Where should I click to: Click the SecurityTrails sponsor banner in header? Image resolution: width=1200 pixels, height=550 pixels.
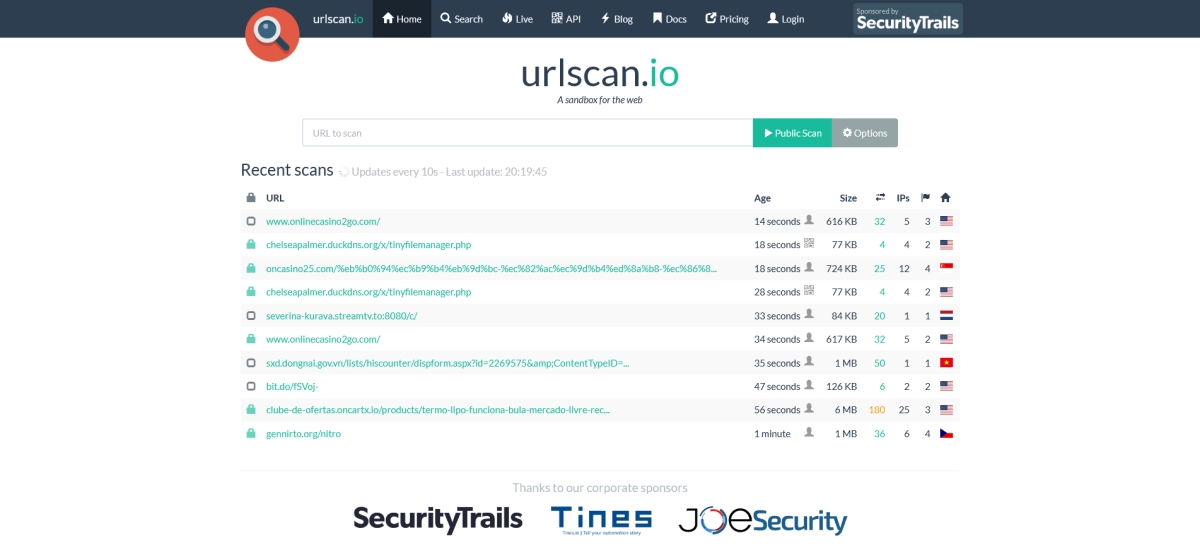click(x=907, y=19)
